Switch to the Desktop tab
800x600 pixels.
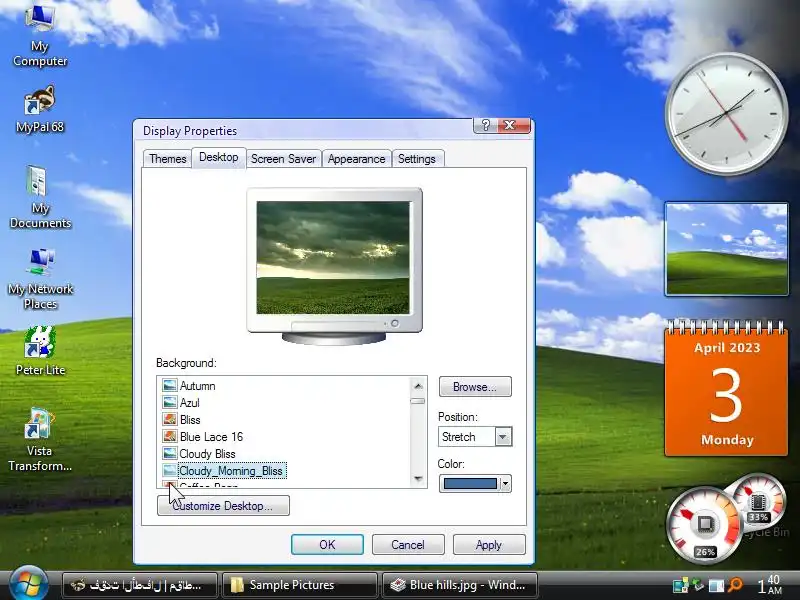(218, 157)
